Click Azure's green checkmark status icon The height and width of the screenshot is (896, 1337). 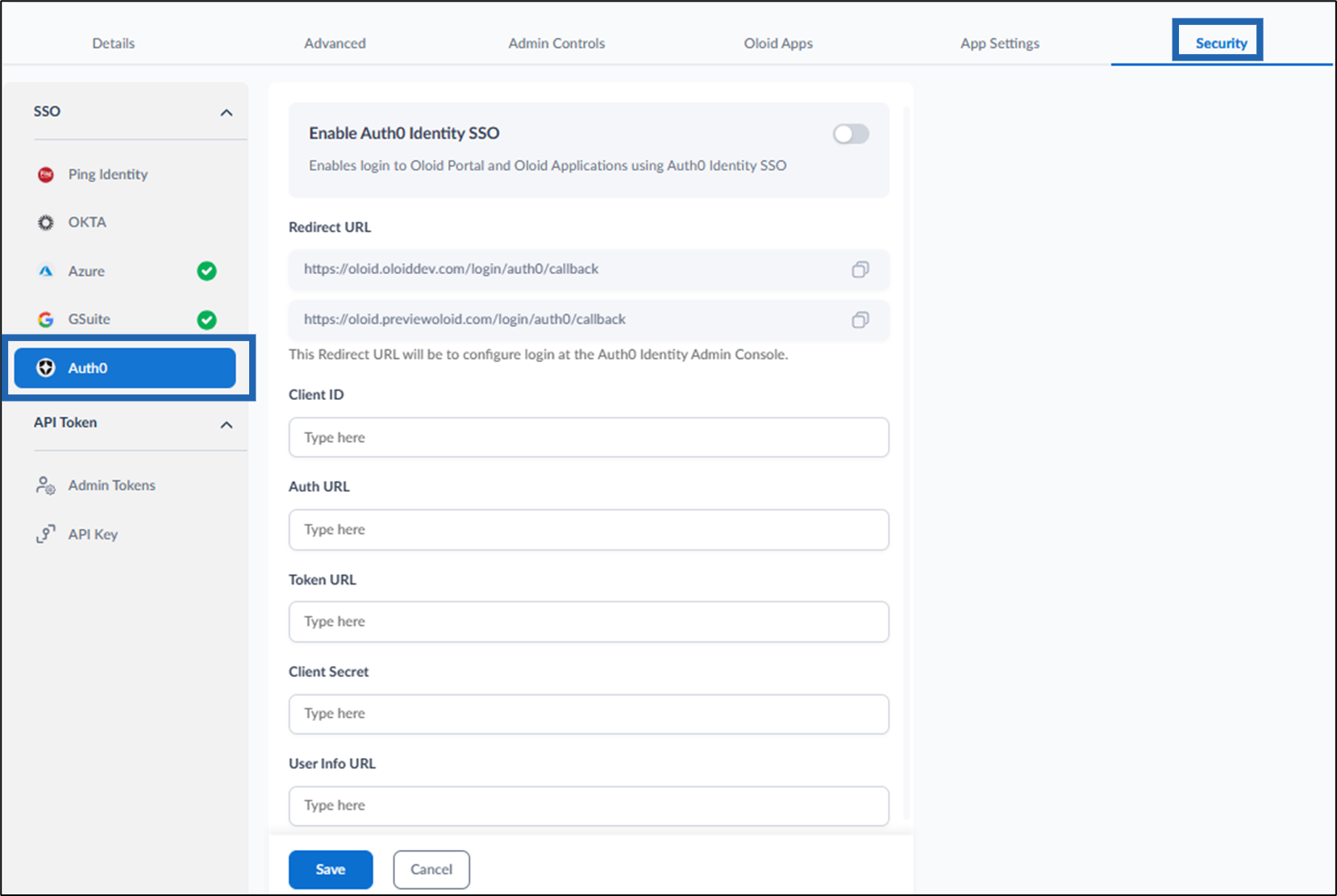pos(206,271)
